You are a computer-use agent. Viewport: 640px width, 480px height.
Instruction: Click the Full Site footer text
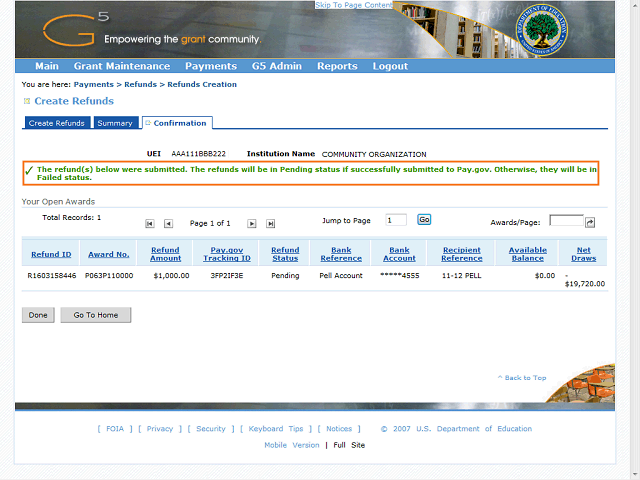pyautogui.click(x=349, y=445)
